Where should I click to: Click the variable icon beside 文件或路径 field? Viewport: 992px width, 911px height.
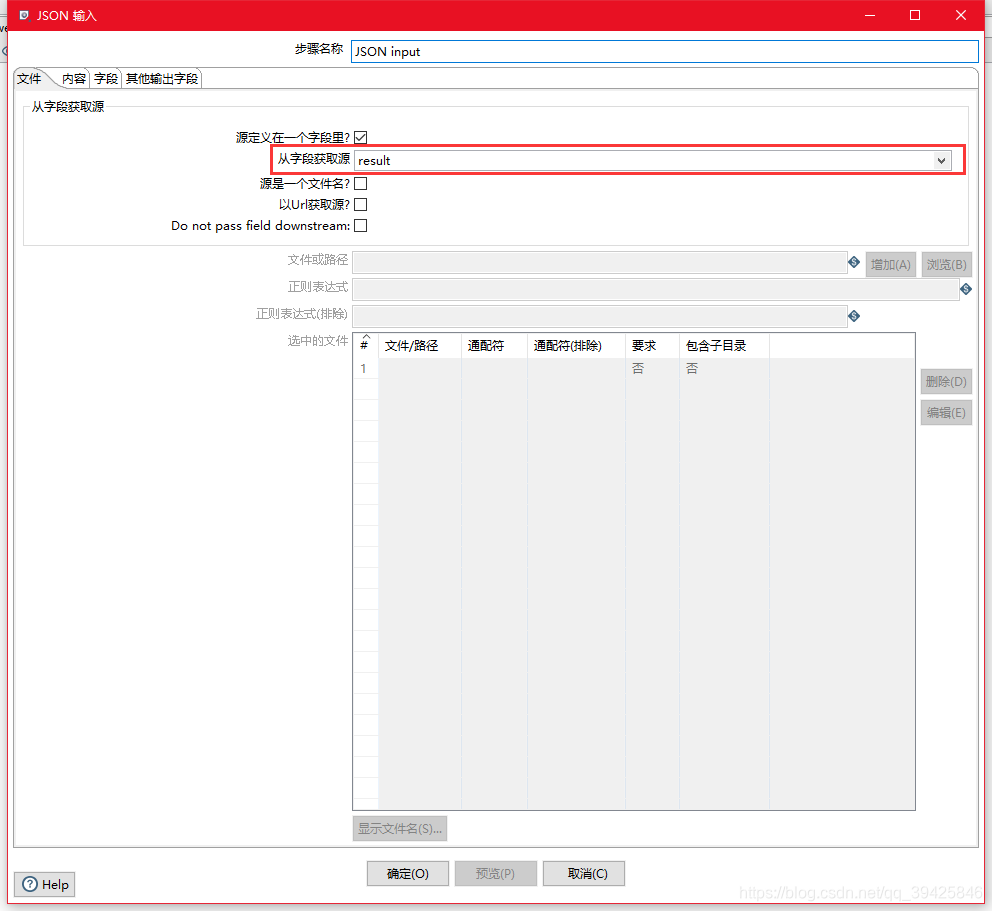(853, 263)
